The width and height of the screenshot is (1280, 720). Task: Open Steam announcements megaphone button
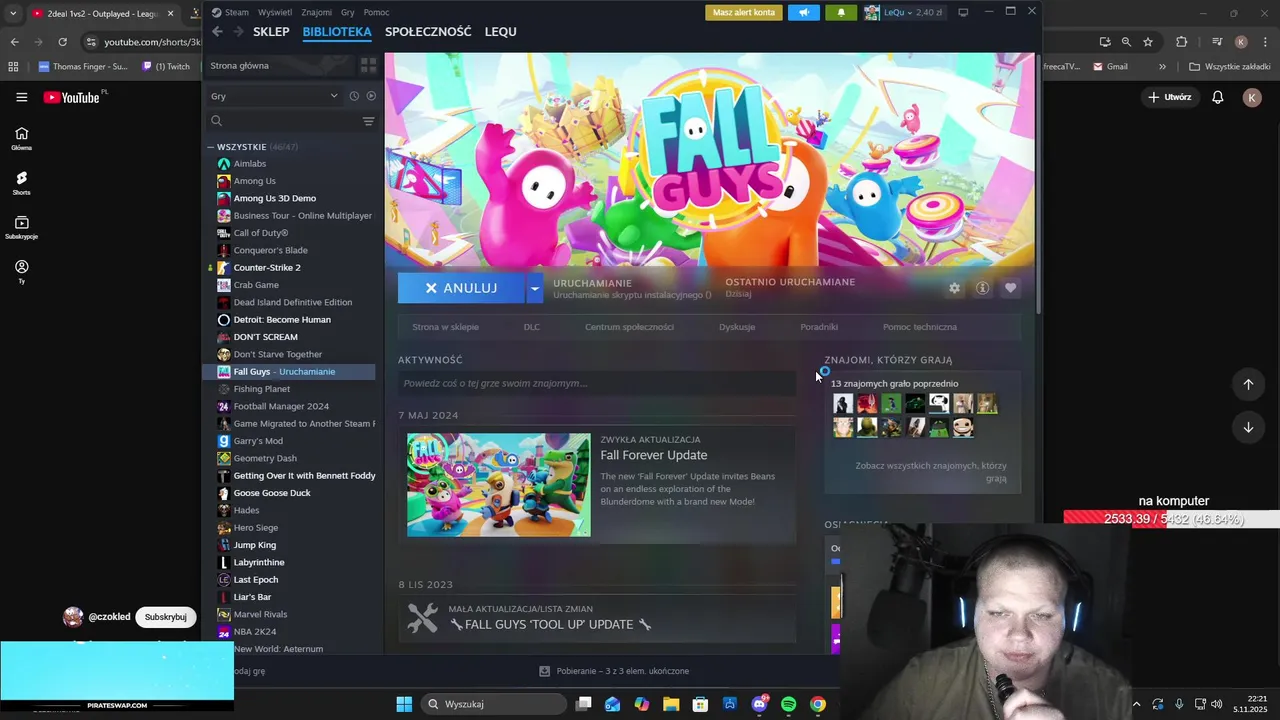(803, 12)
